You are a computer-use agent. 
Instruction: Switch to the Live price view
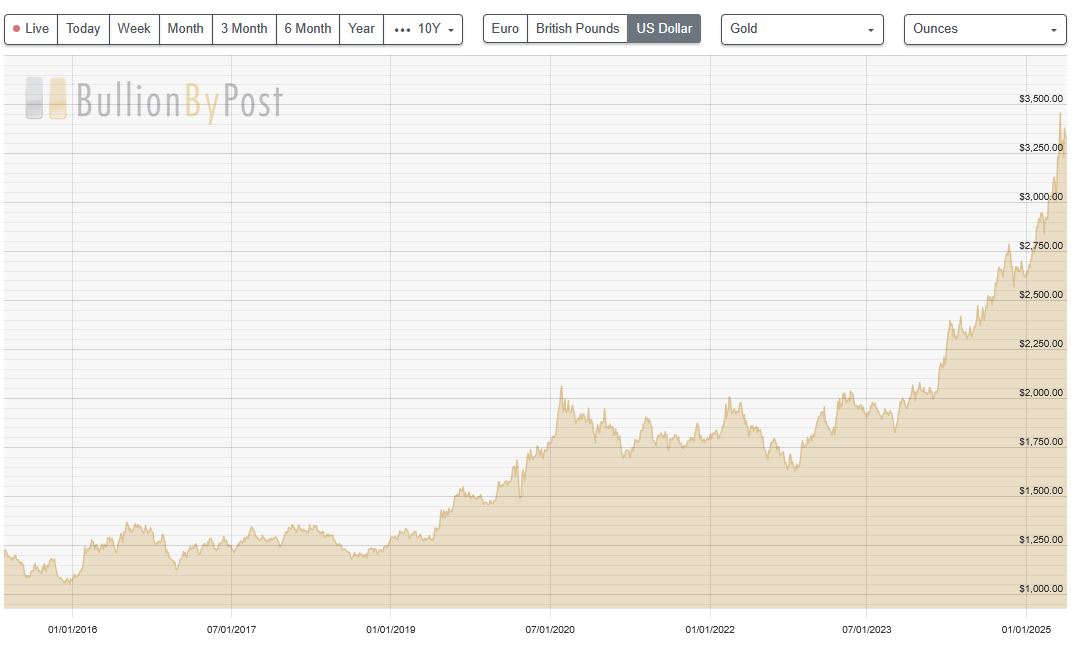31,29
